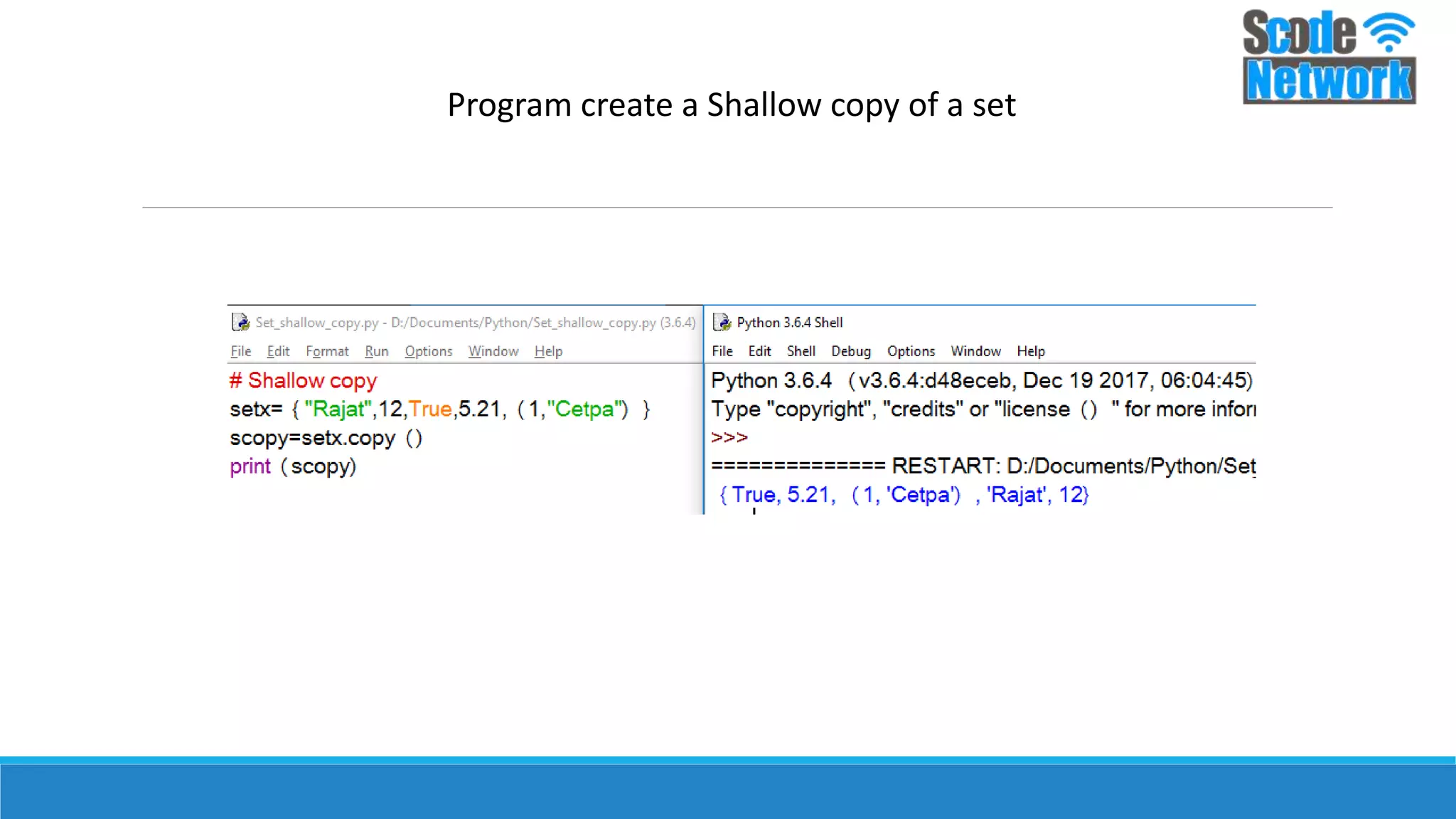The image size is (1456, 819).
Task: Click the 'Python 3.6.4' version banner line
Action: [x=982, y=381]
